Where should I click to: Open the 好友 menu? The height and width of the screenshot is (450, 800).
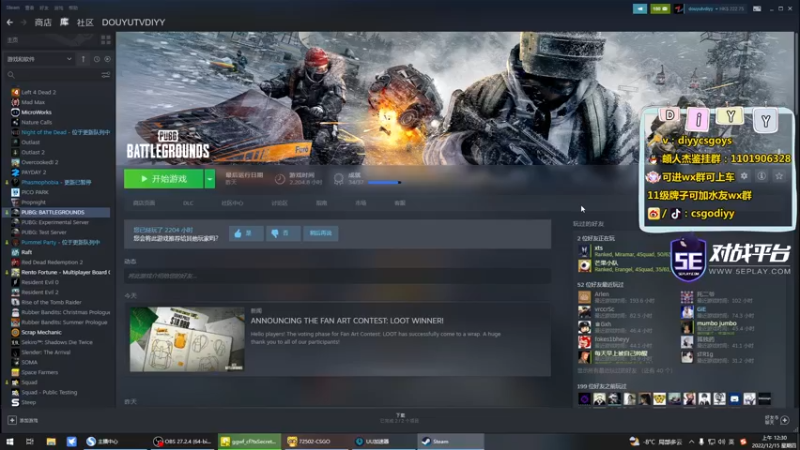[x=44, y=8]
